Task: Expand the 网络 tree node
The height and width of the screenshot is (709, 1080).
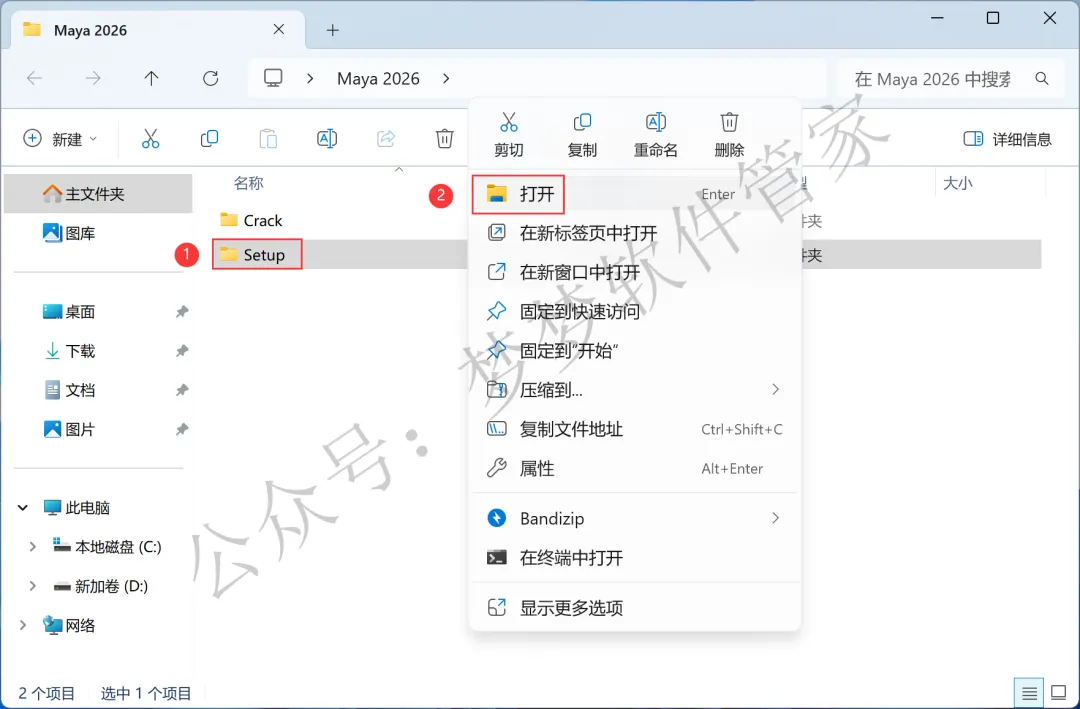Action: point(23,625)
